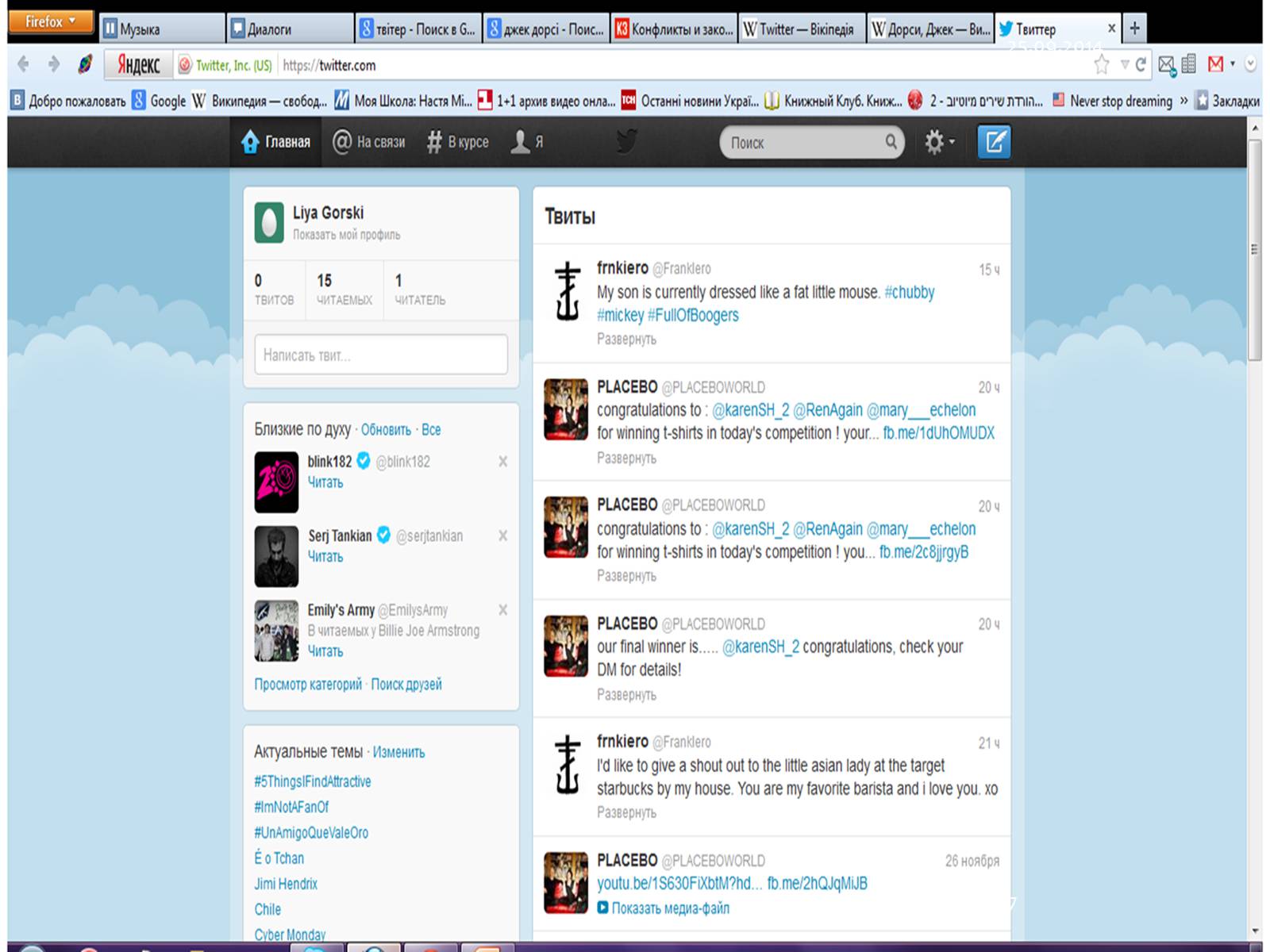Click Serj Tankian avatar image
This screenshot has height=952, width=1270.
coord(276,556)
